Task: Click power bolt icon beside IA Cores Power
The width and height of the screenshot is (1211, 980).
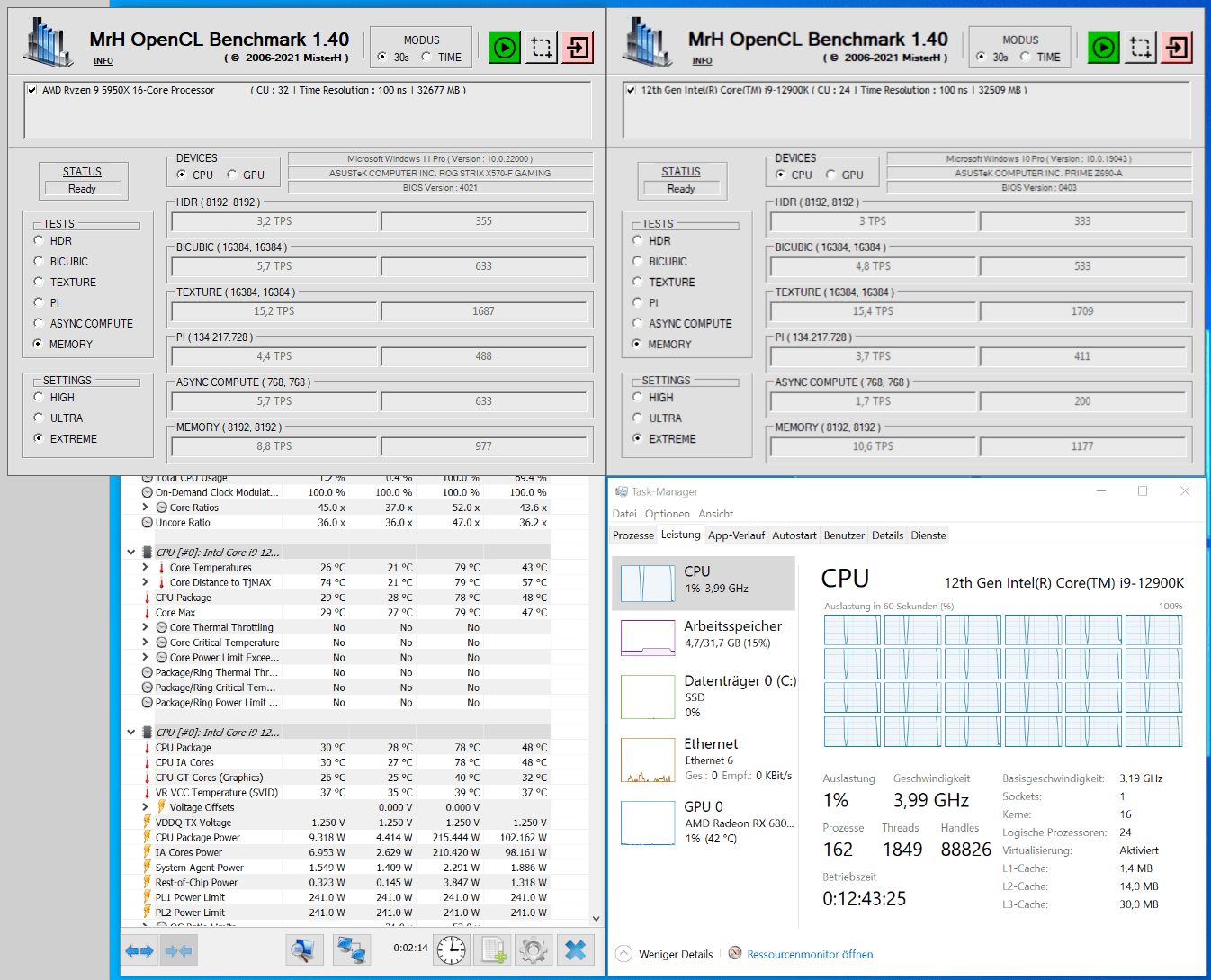Action: (x=148, y=852)
